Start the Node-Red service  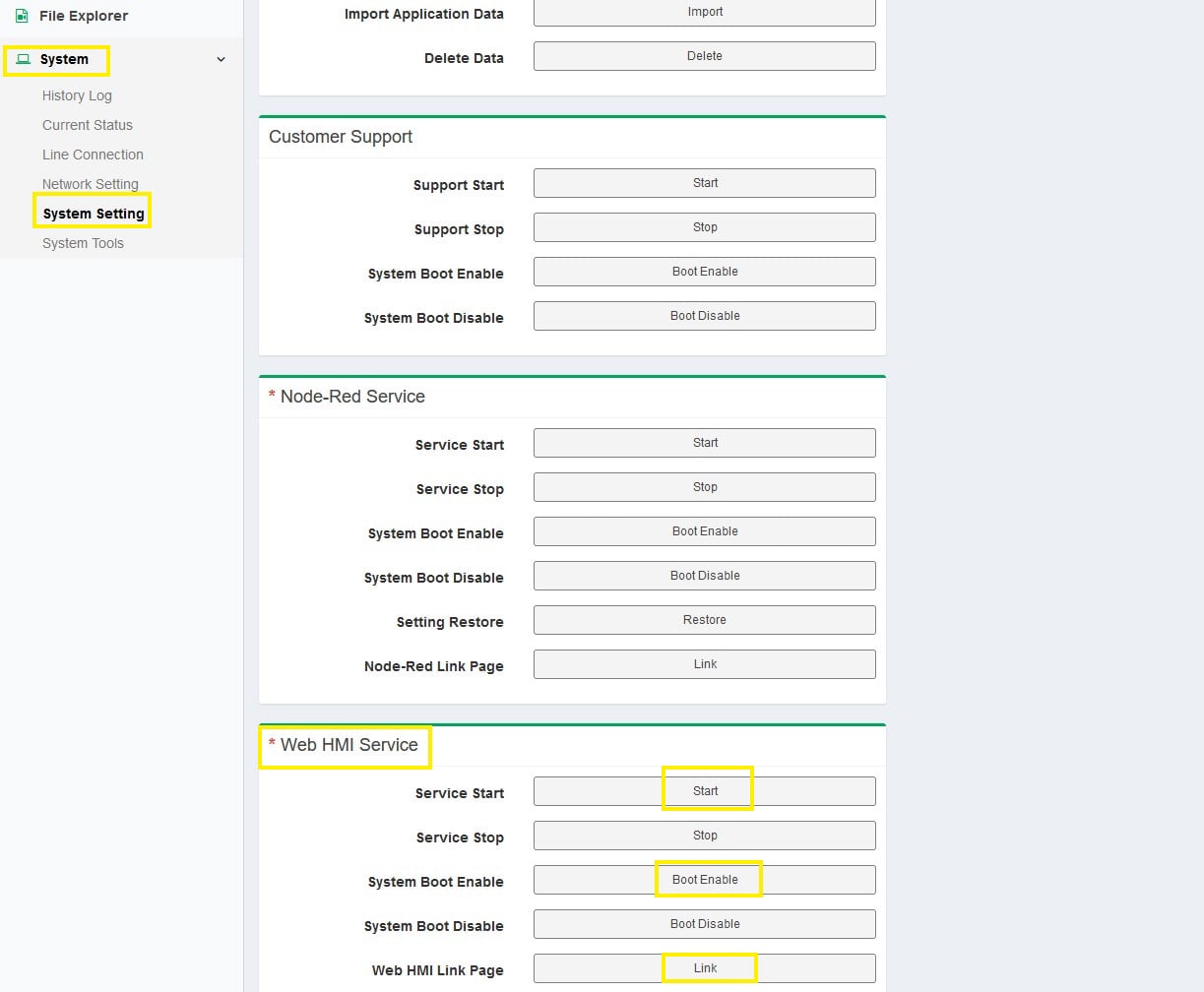704,443
